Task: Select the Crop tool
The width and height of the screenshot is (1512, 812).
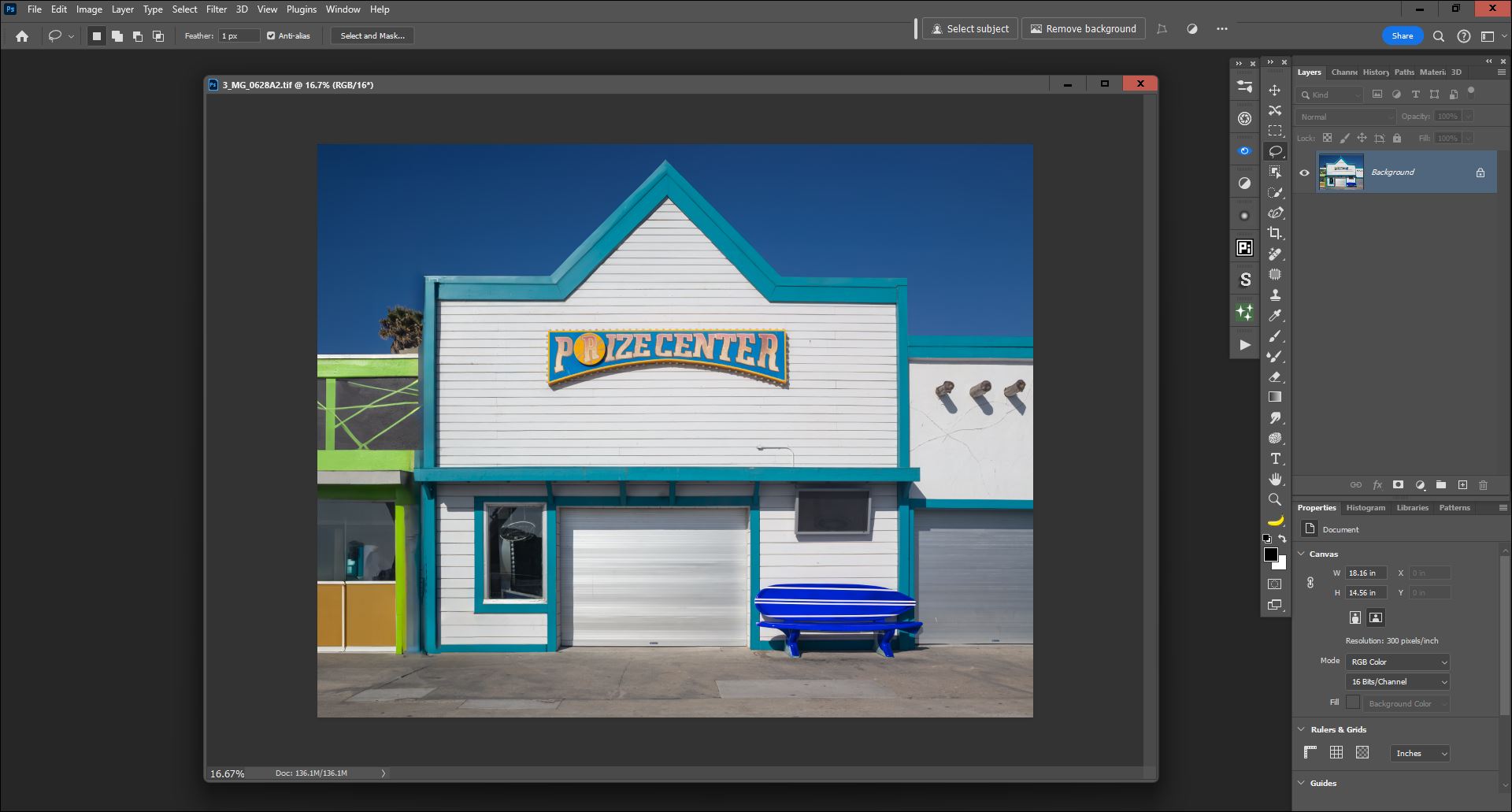Action: (1276, 233)
